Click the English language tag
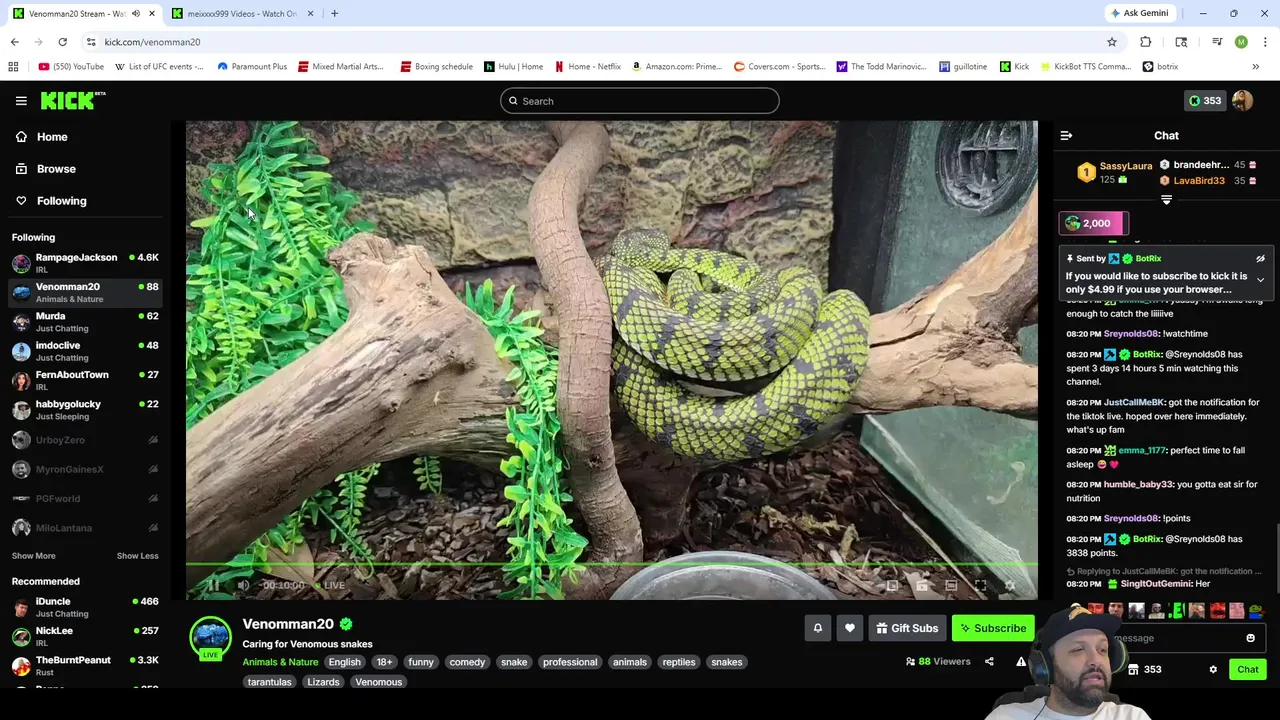The width and height of the screenshot is (1280, 720). pos(344,662)
